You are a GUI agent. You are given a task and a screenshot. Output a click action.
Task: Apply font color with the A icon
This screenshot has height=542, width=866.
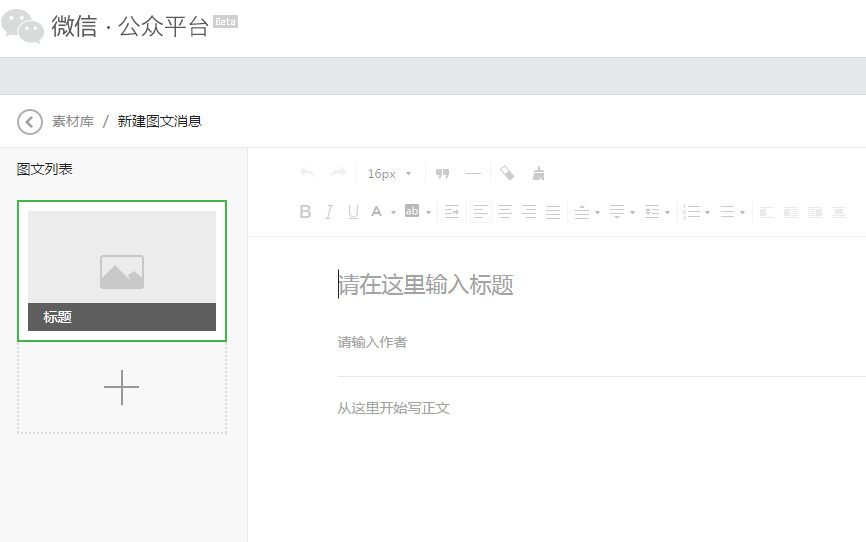(377, 211)
